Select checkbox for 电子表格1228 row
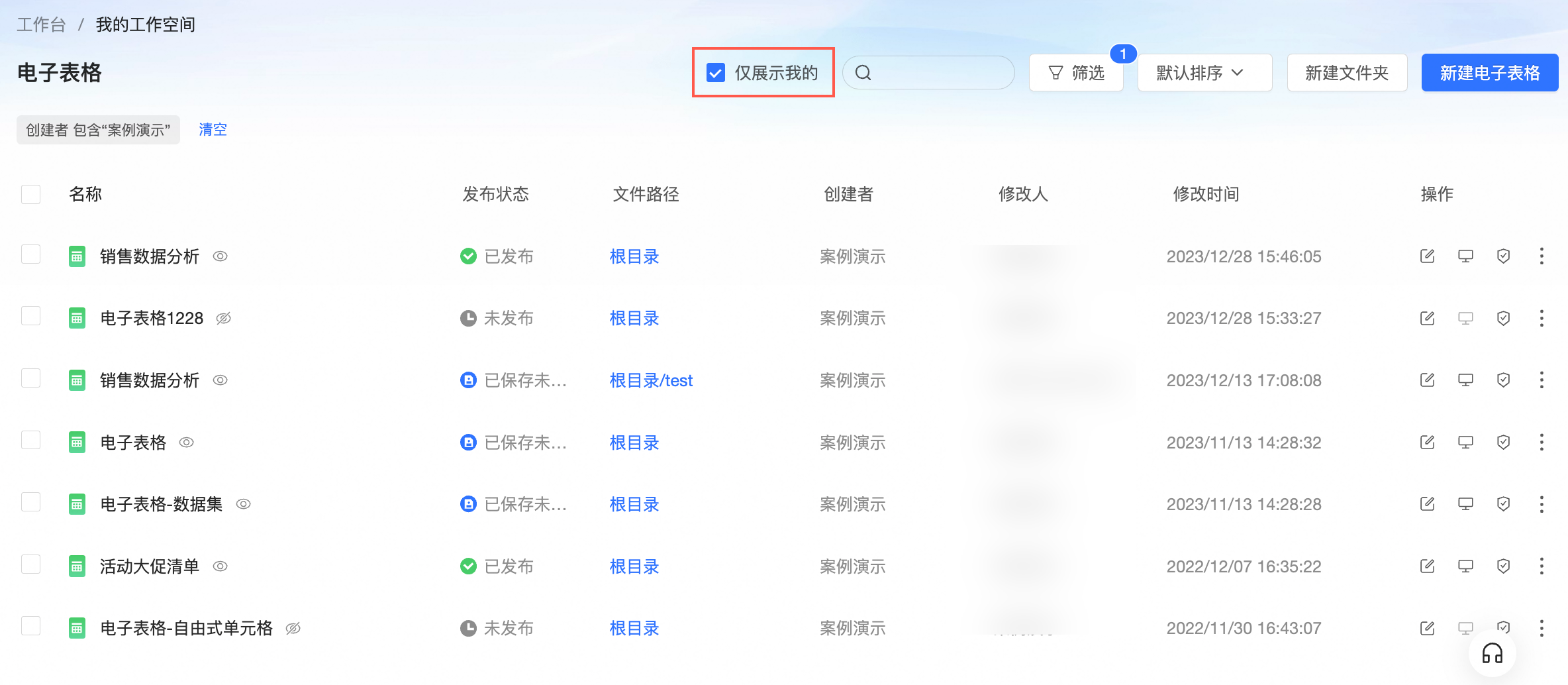Image resolution: width=1568 pixels, height=685 pixels. (x=31, y=316)
